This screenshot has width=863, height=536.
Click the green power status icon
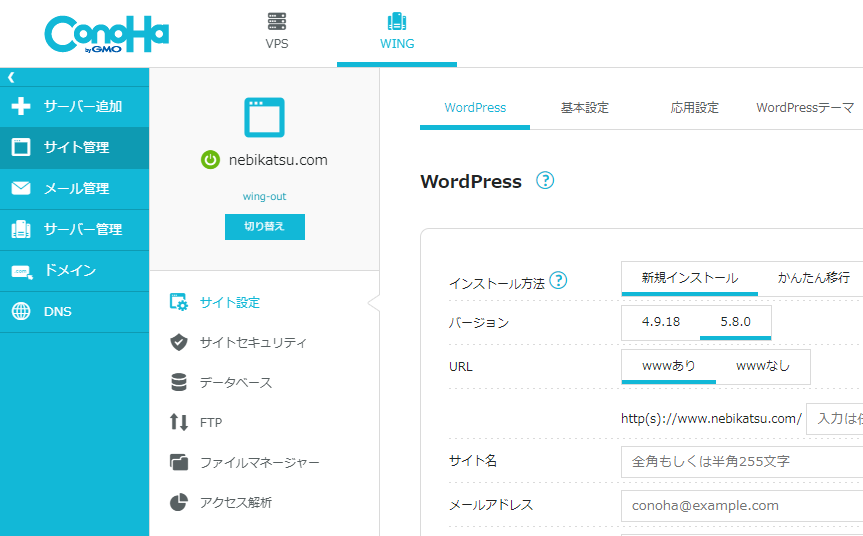(210, 160)
